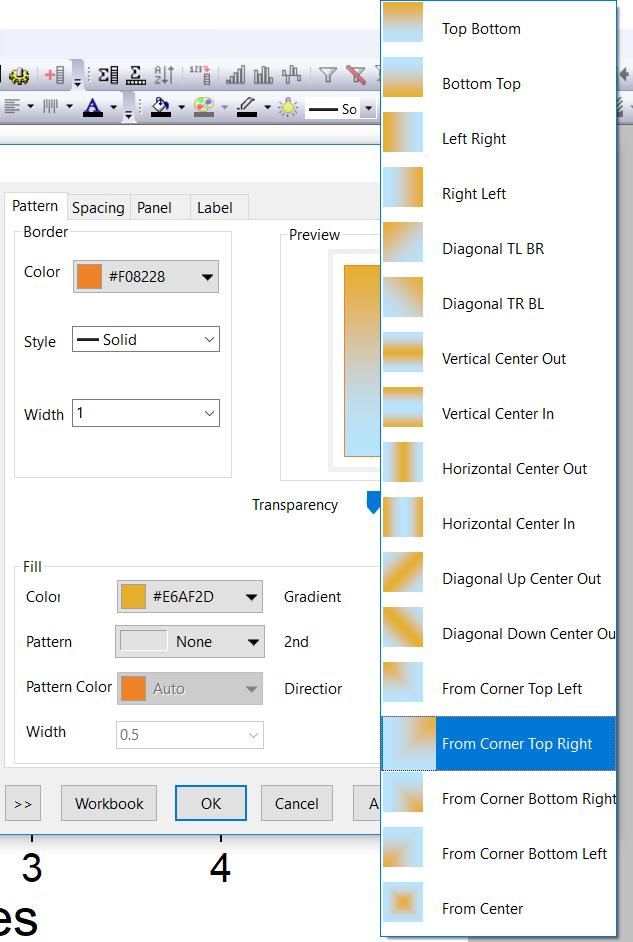Open the Label tab
Screen dimensions: 633x942
(x=214, y=208)
